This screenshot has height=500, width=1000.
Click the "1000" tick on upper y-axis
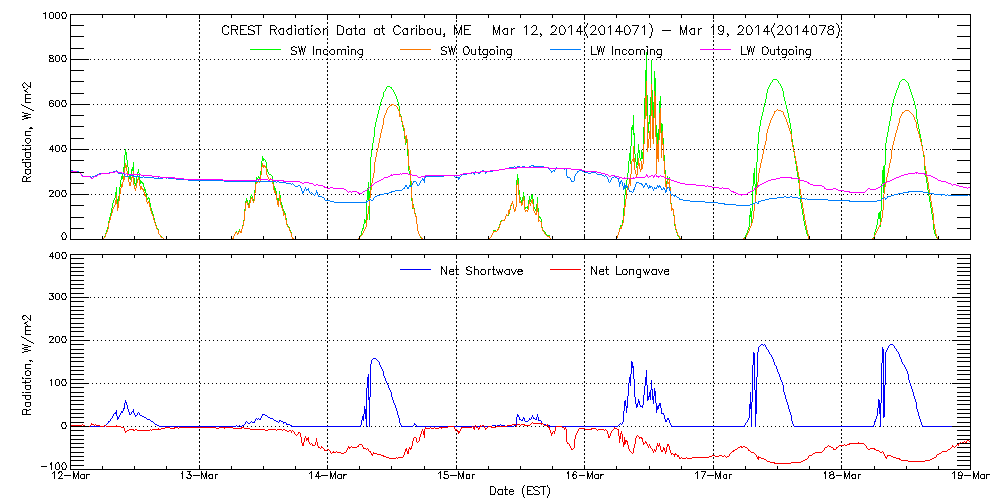coord(52,18)
